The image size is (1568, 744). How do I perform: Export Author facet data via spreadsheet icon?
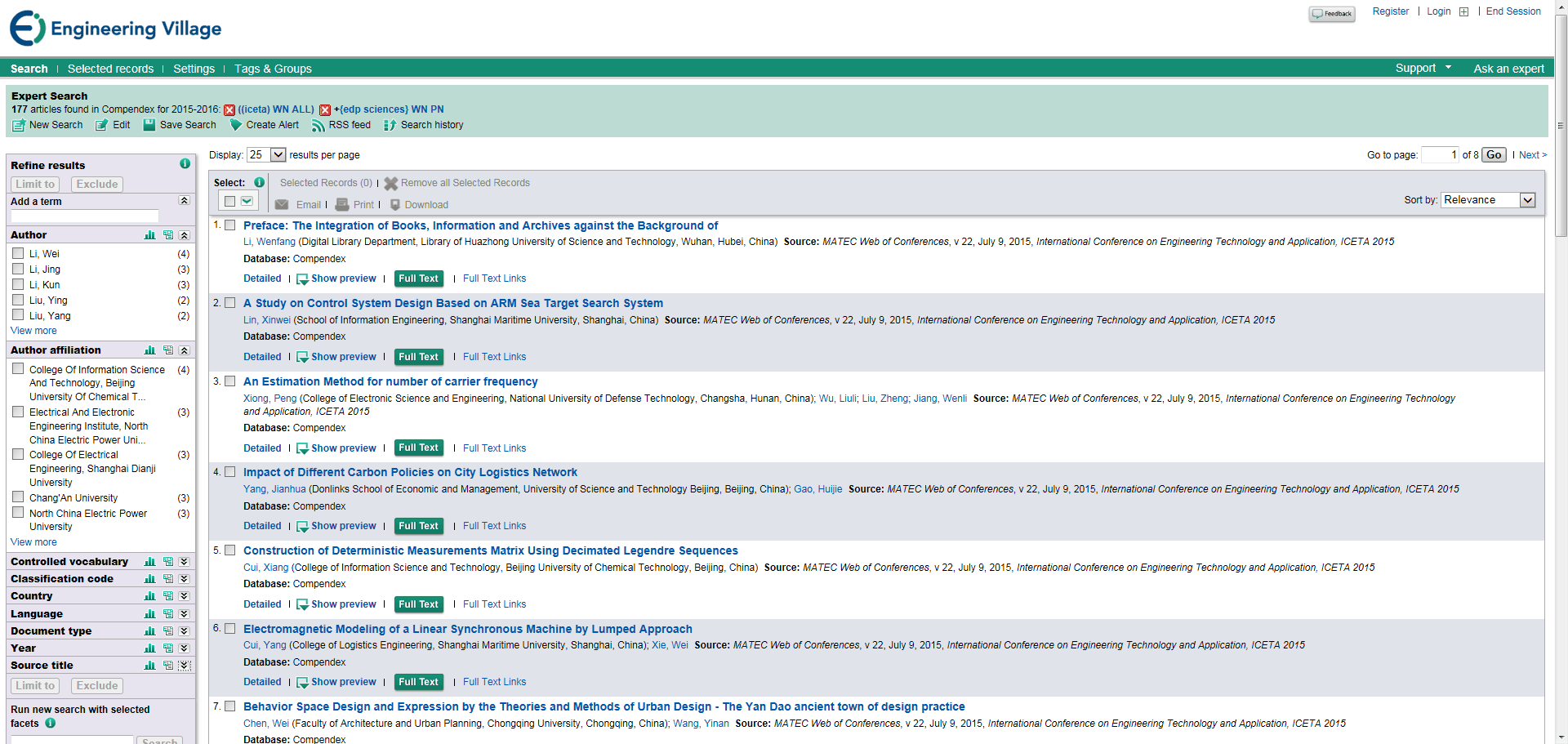click(x=167, y=235)
